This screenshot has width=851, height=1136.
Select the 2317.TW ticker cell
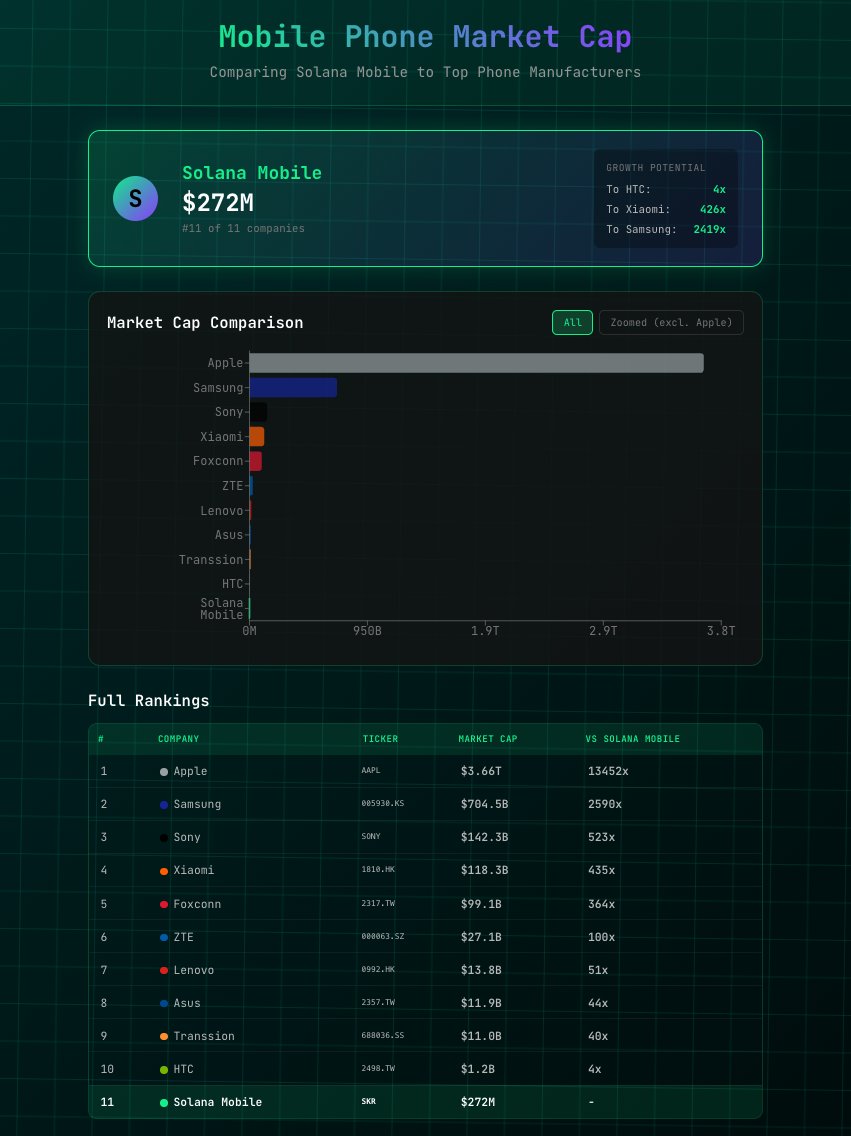[x=378, y=903]
